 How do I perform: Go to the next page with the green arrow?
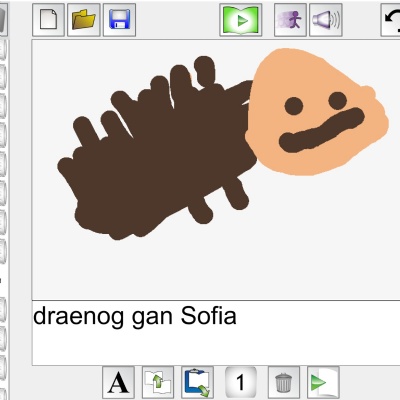[x=323, y=383]
